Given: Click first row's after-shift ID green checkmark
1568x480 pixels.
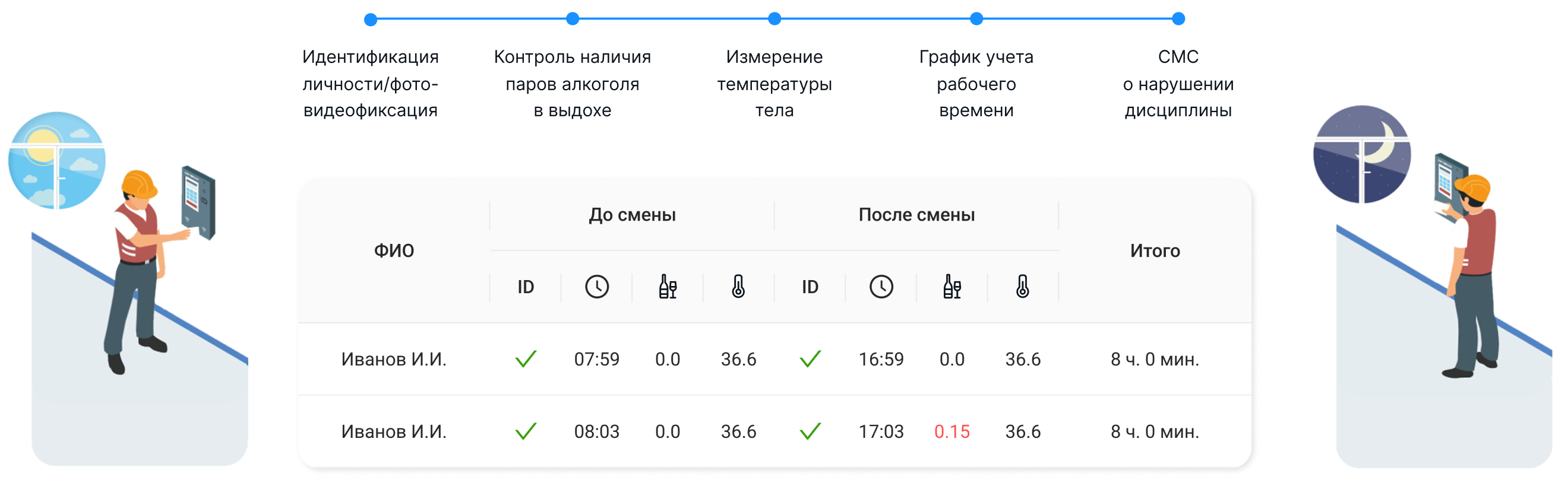Looking at the screenshot, I should click(810, 359).
